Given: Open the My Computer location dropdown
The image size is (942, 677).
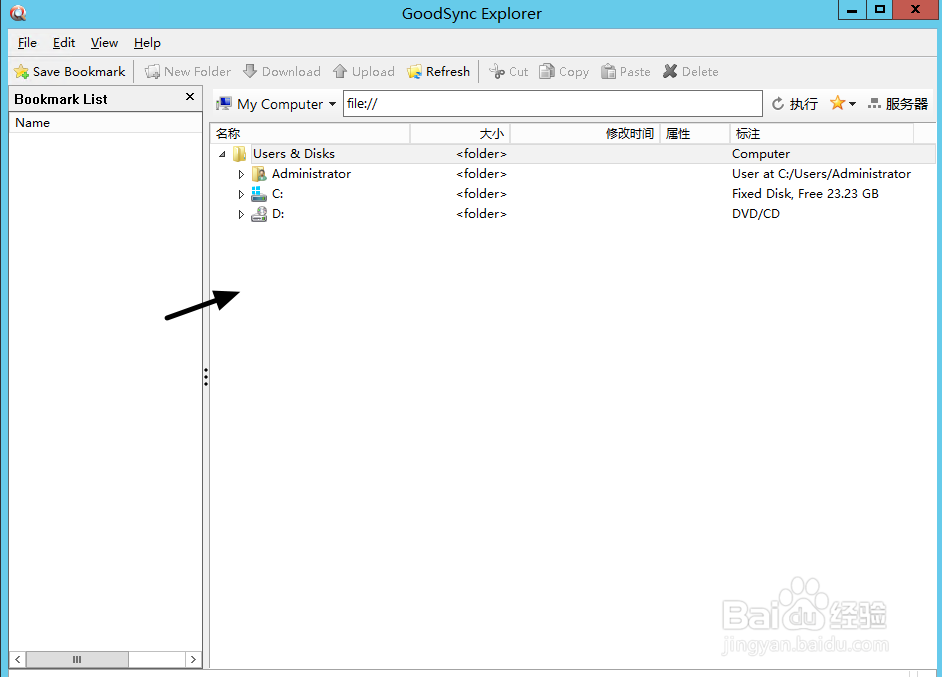Looking at the screenshot, I should click(276, 104).
